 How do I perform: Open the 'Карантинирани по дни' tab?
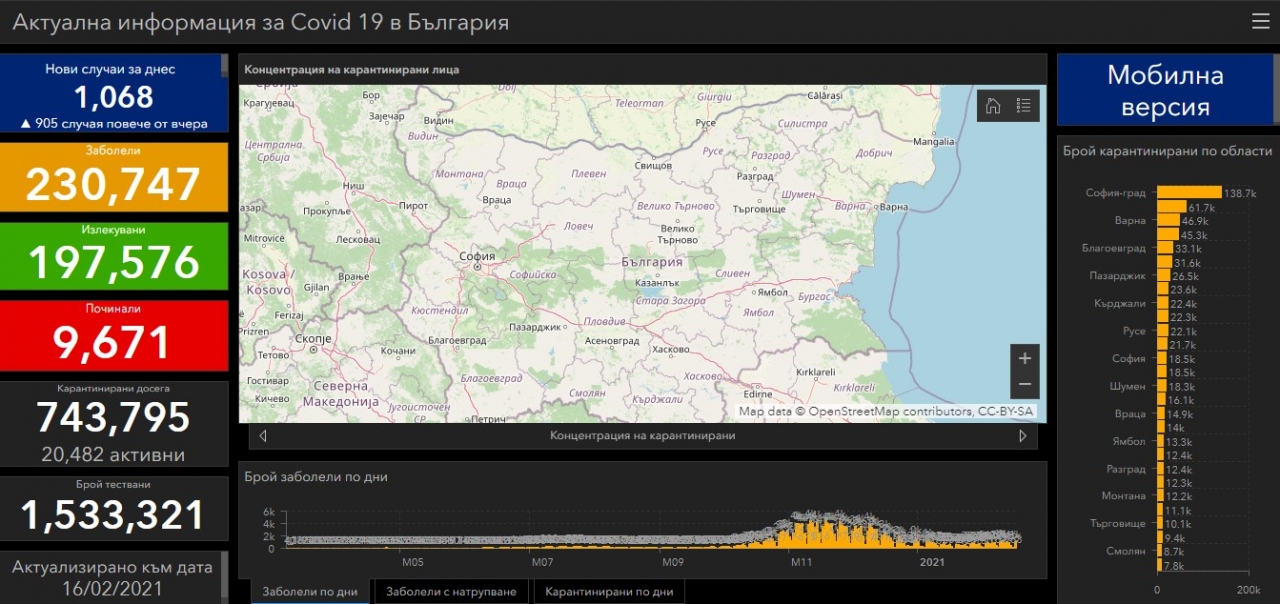tap(609, 592)
